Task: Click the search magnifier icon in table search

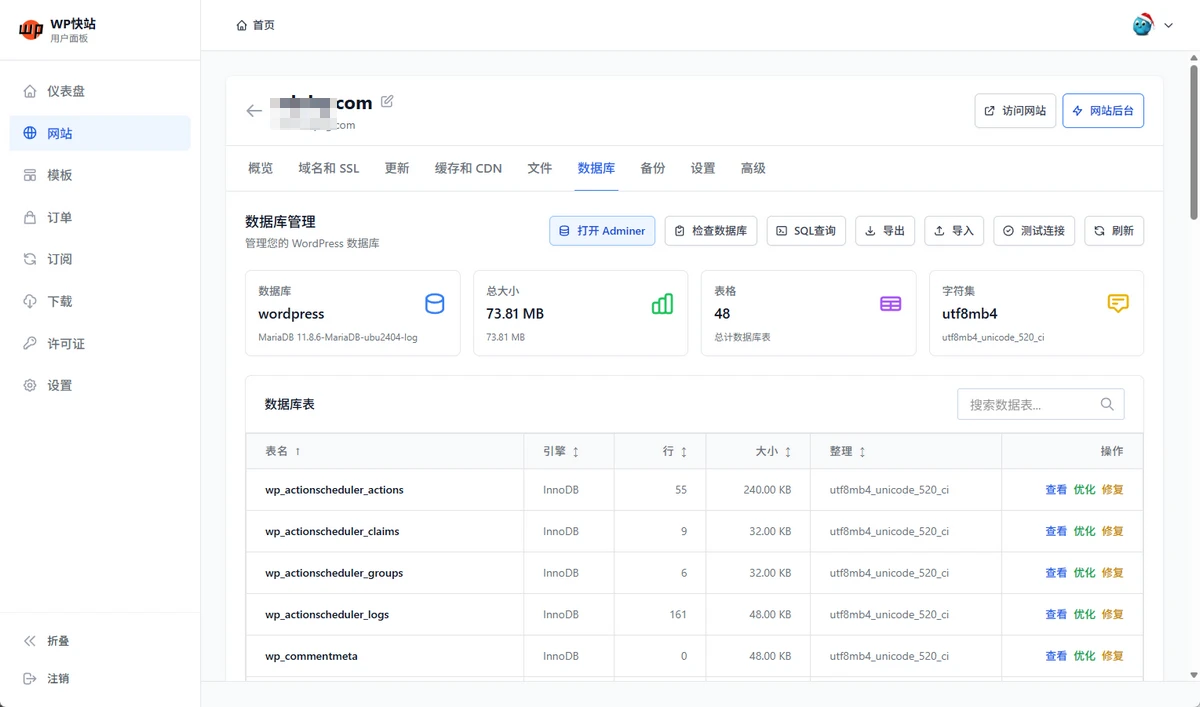Action: point(1107,404)
